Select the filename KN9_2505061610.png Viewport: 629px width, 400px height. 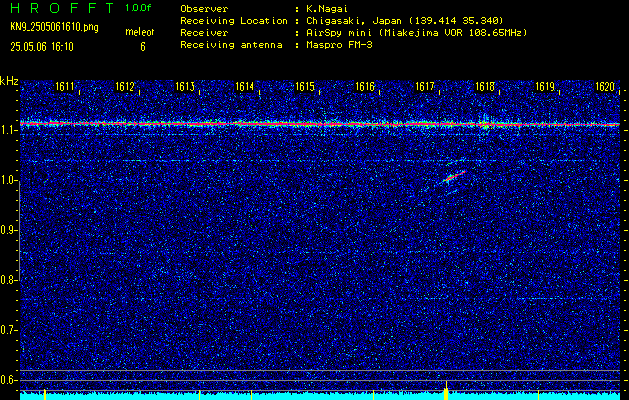tap(54, 27)
